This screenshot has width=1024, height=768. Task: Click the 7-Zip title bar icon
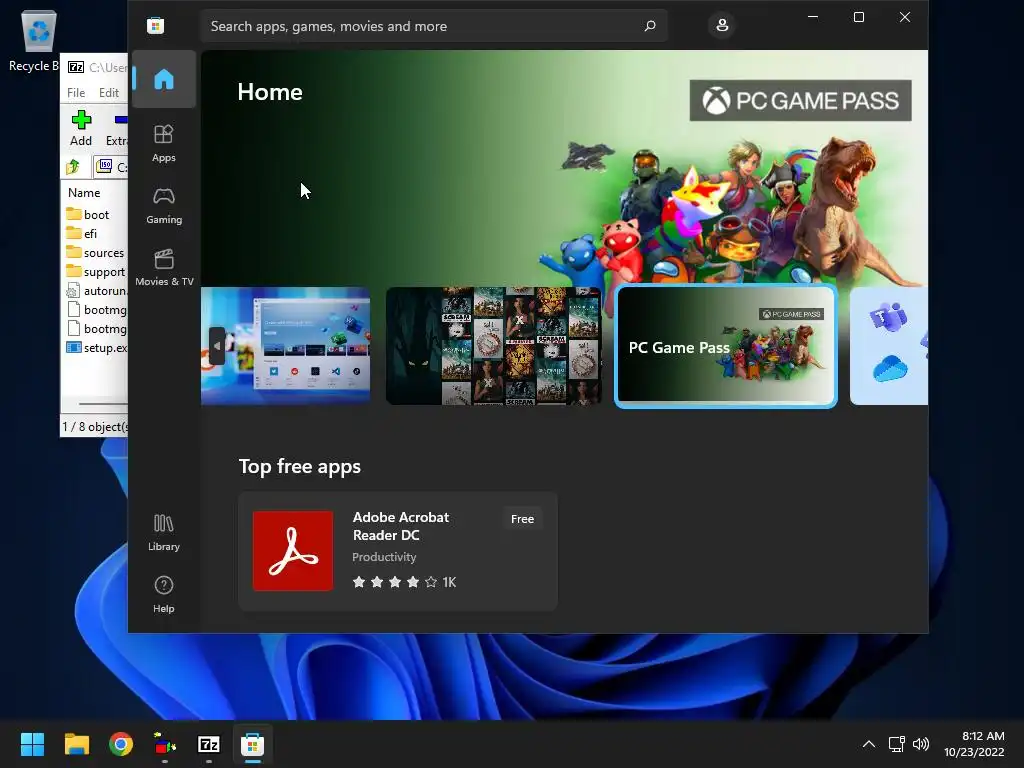click(76, 67)
